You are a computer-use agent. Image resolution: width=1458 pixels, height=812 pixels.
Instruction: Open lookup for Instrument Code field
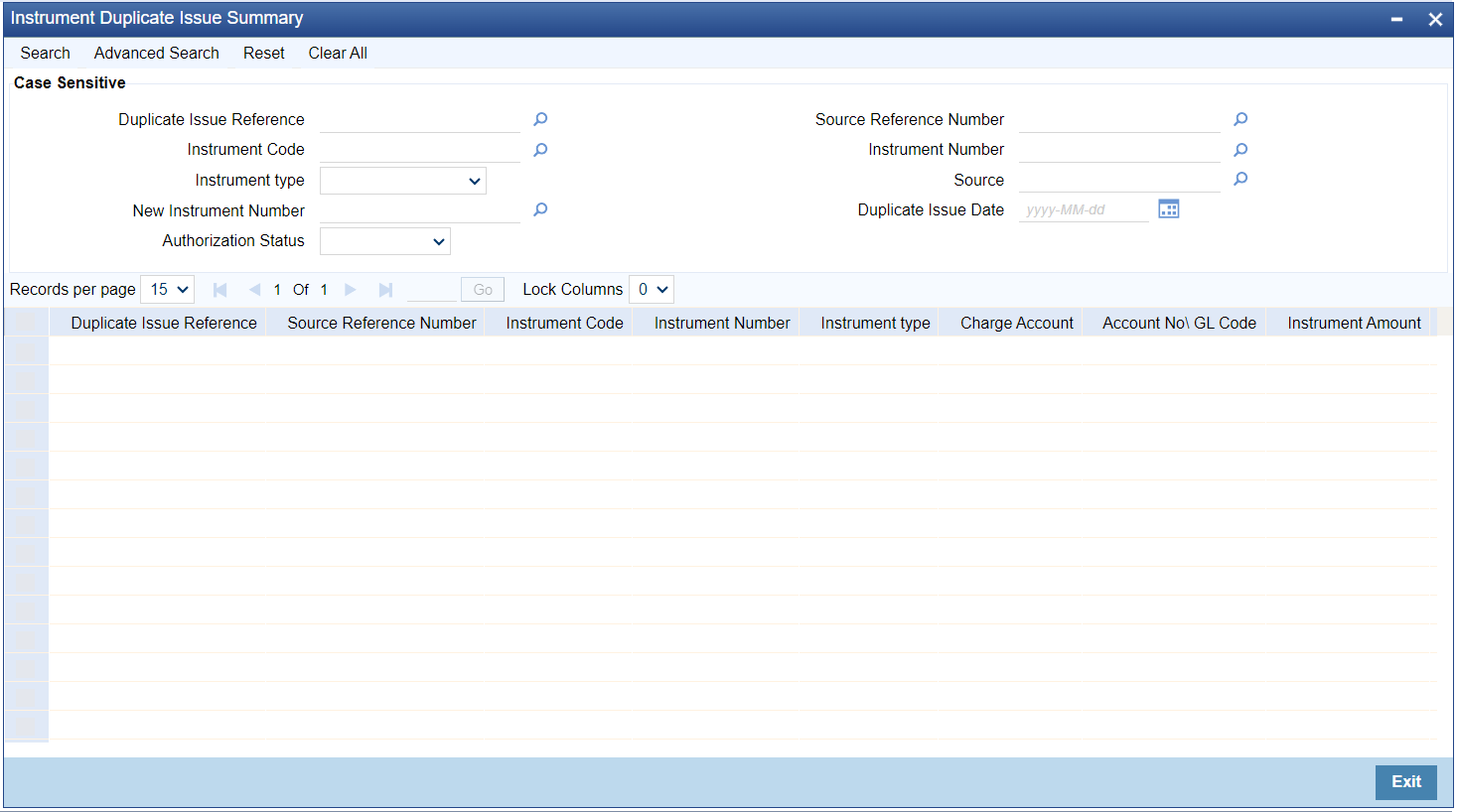(540, 150)
